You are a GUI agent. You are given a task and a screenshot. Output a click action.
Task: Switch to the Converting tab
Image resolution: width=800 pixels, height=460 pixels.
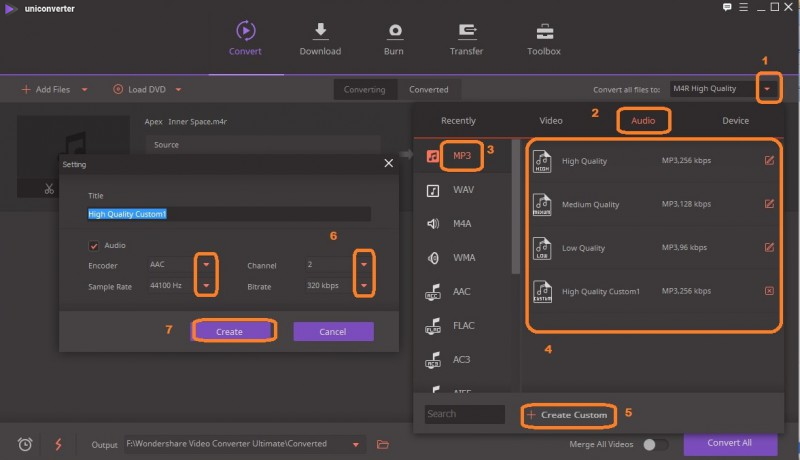click(364, 90)
